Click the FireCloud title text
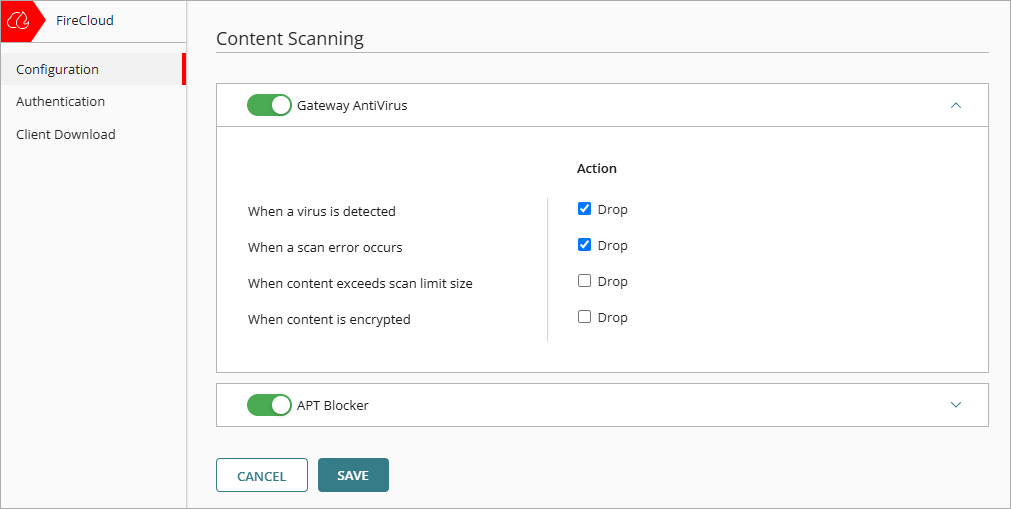Image resolution: width=1011 pixels, height=509 pixels. [x=85, y=21]
